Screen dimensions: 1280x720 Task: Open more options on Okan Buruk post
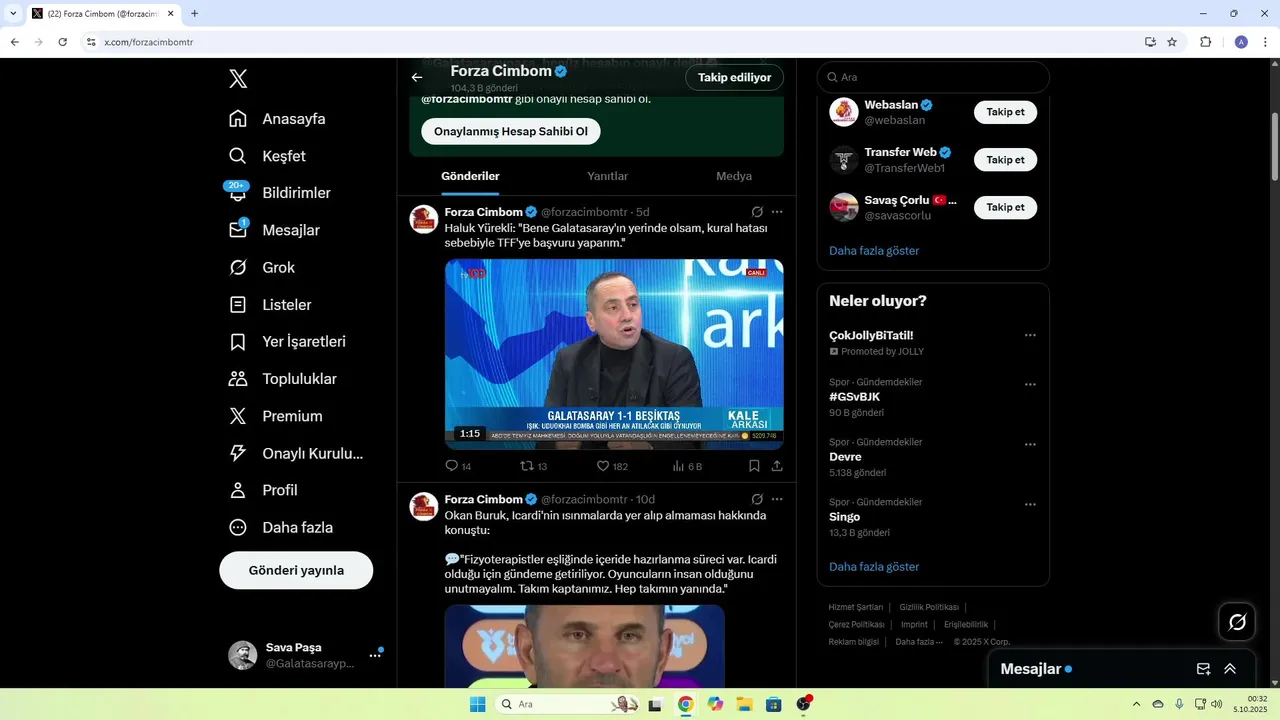(x=777, y=499)
